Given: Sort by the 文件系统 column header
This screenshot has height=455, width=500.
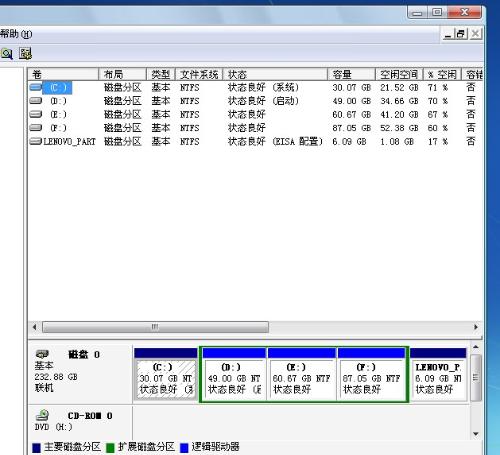Looking at the screenshot, I should pyautogui.click(x=199, y=74).
